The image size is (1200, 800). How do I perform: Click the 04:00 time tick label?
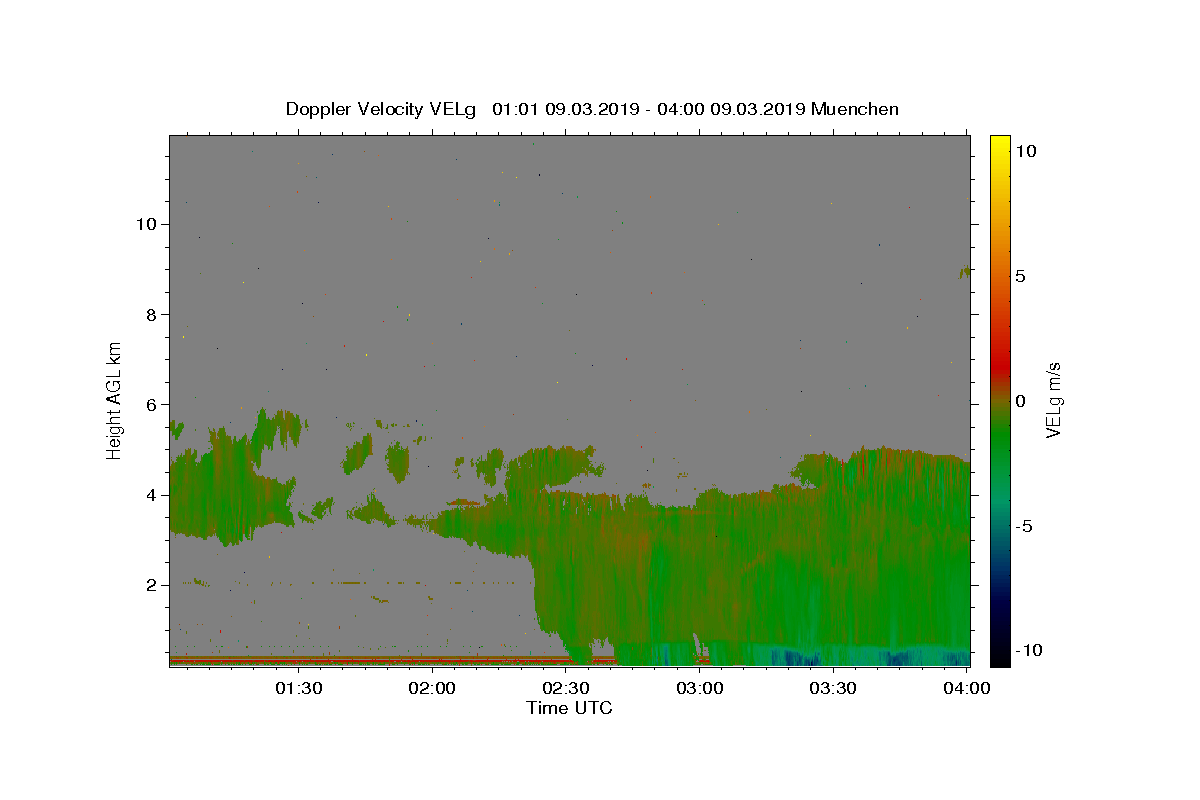coord(967,688)
